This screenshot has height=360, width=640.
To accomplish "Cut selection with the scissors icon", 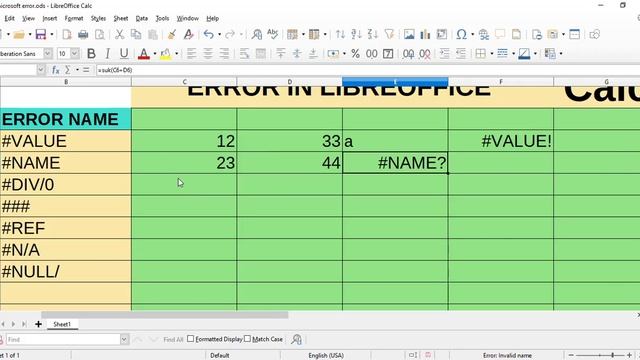I will (119, 34).
